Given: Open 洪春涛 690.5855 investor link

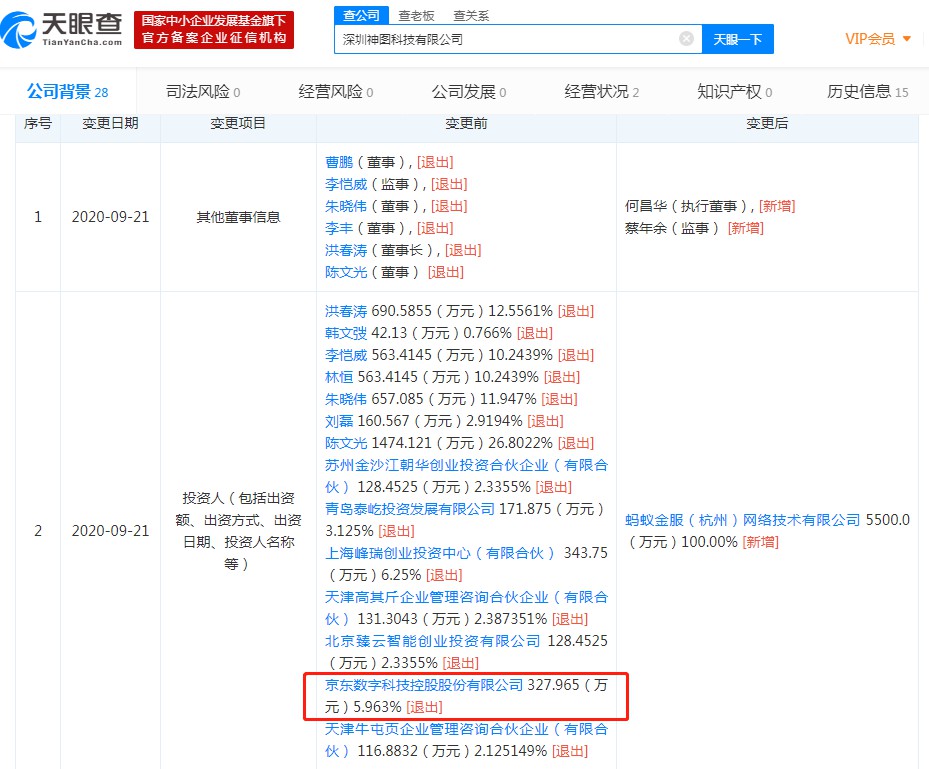Looking at the screenshot, I should tap(346, 311).
